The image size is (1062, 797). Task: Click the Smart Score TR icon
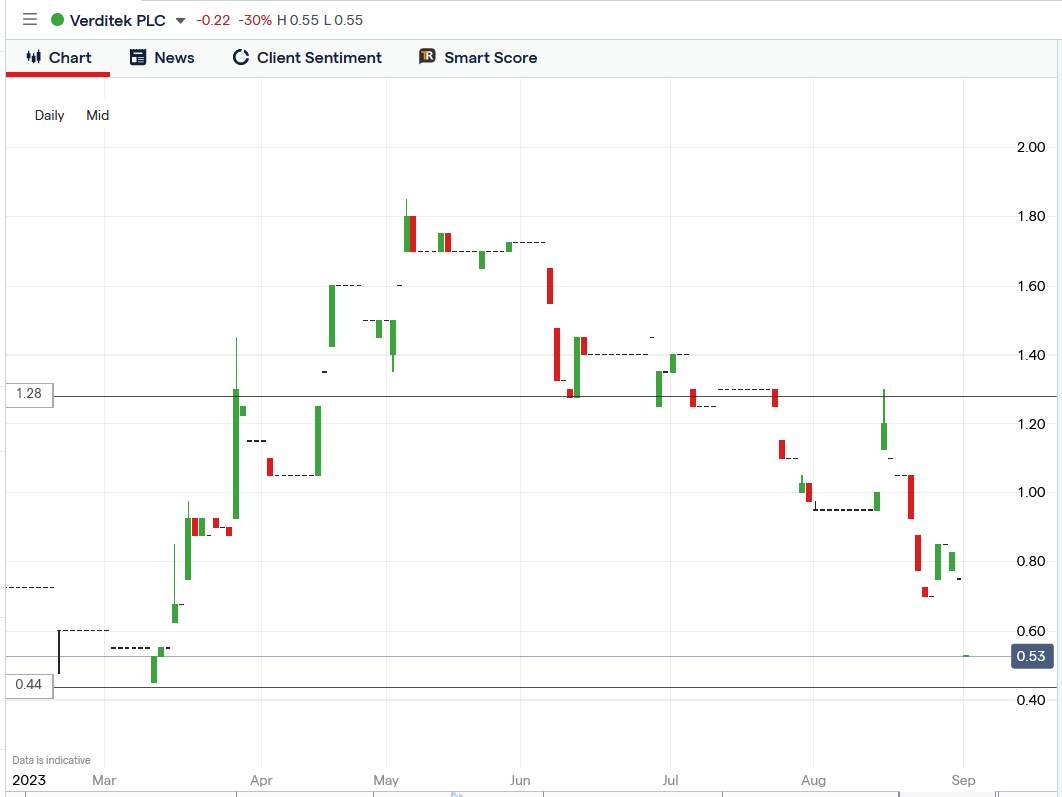coord(427,57)
